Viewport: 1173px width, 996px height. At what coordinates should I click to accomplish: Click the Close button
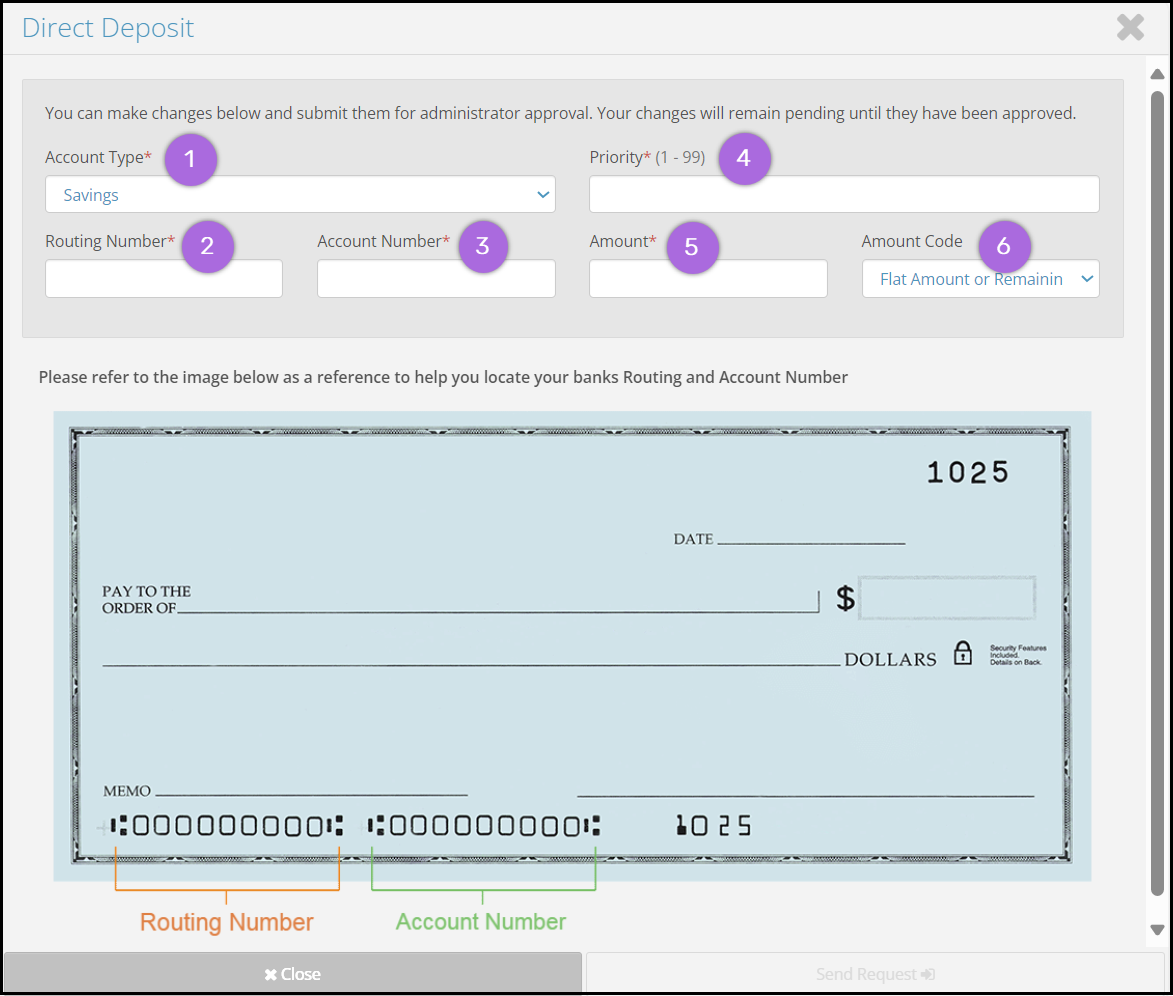click(x=293, y=973)
